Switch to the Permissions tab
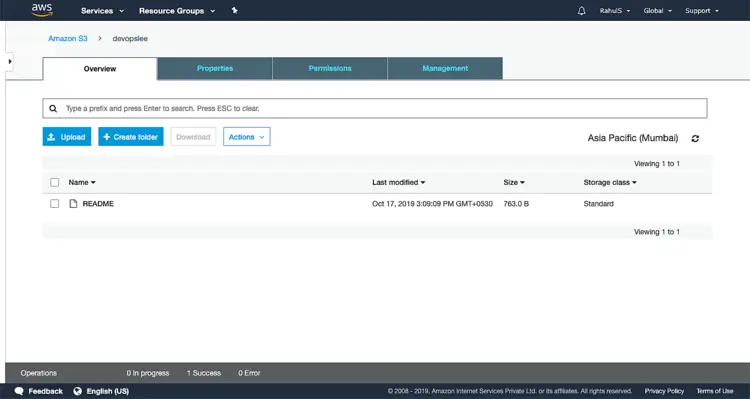 tap(330, 68)
